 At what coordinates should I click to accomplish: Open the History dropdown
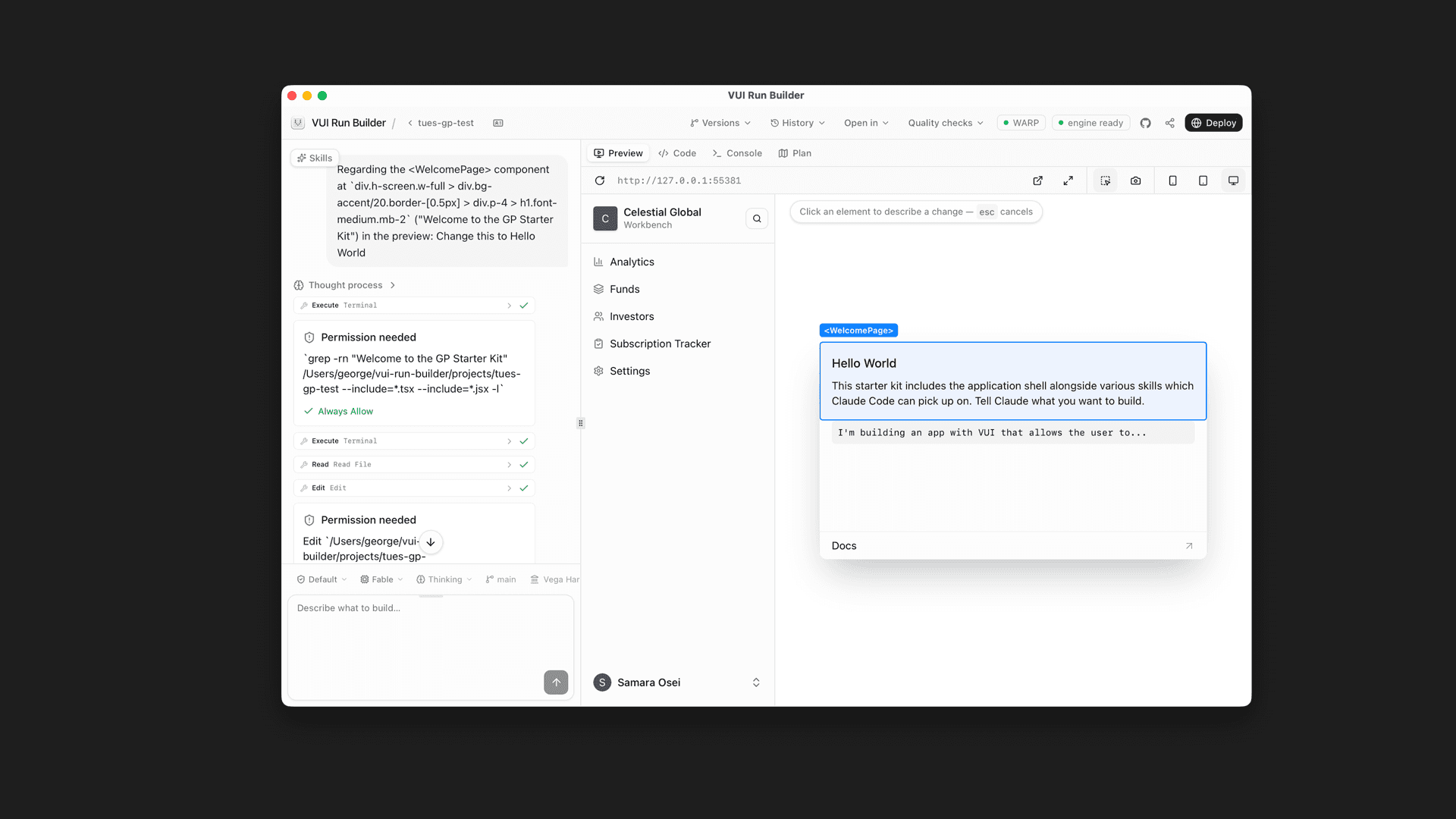pos(797,123)
